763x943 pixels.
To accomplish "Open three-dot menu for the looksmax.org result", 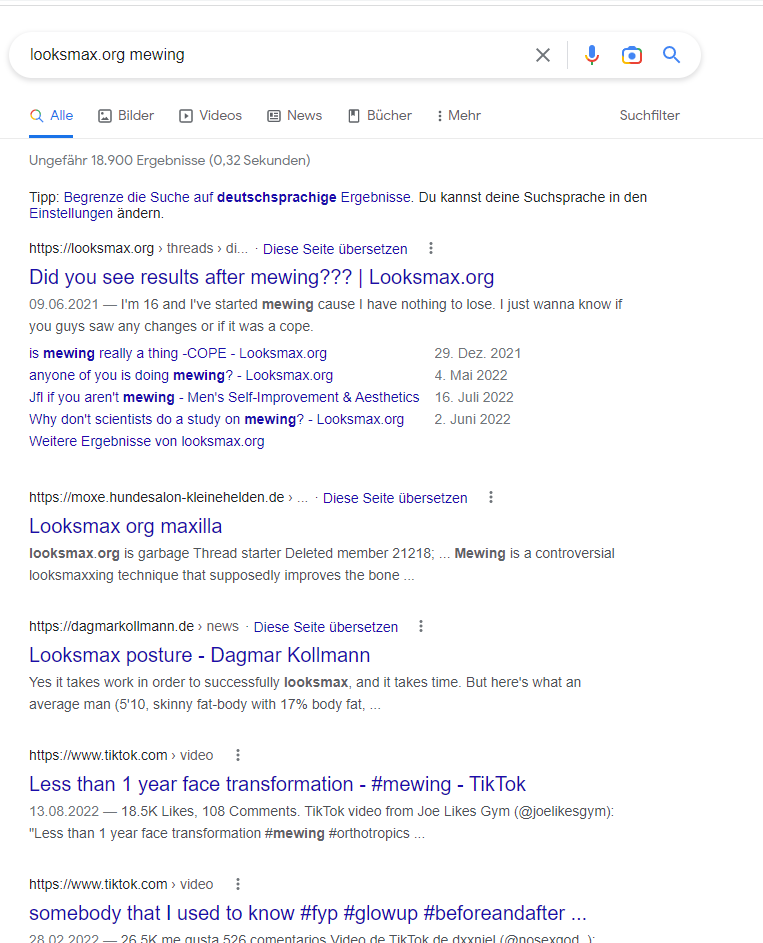I will (x=431, y=248).
